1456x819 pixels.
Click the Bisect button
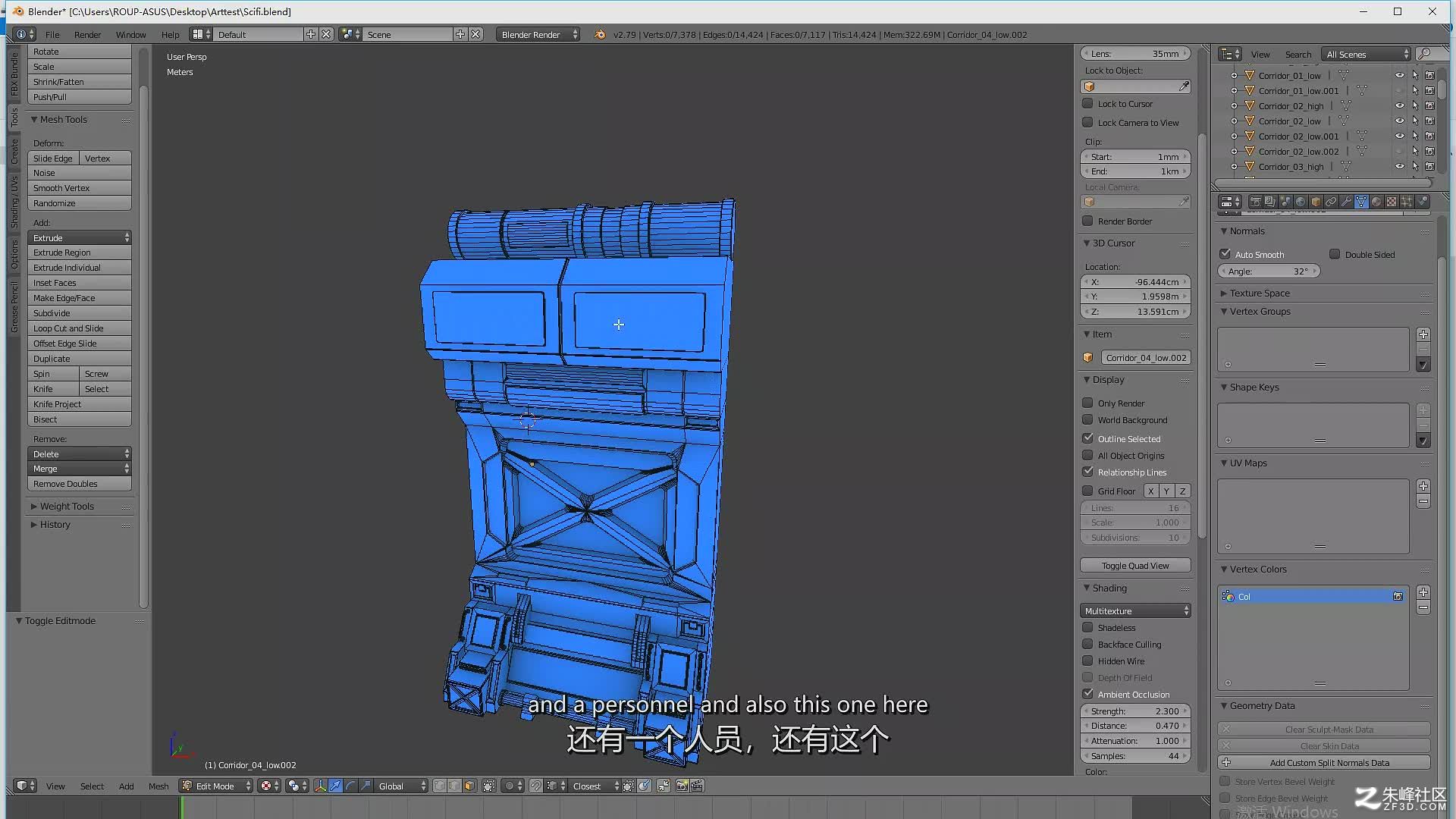tap(80, 419)
